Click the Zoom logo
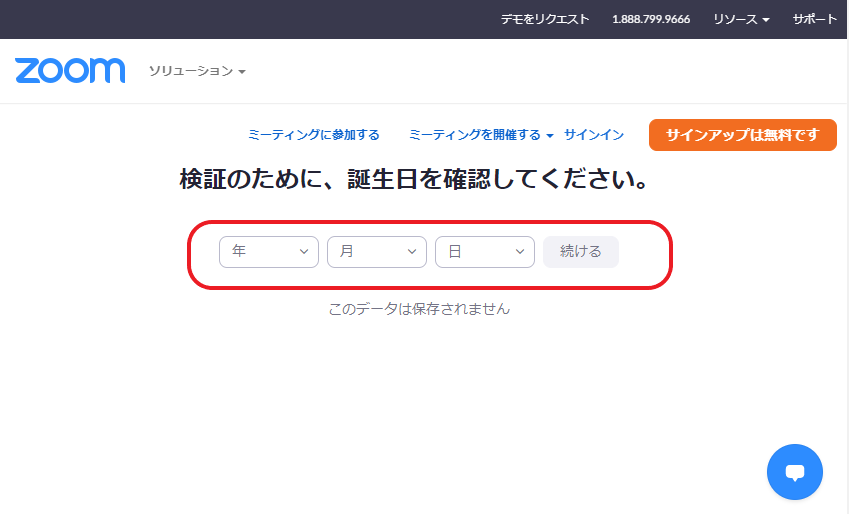 pos(70,70)
